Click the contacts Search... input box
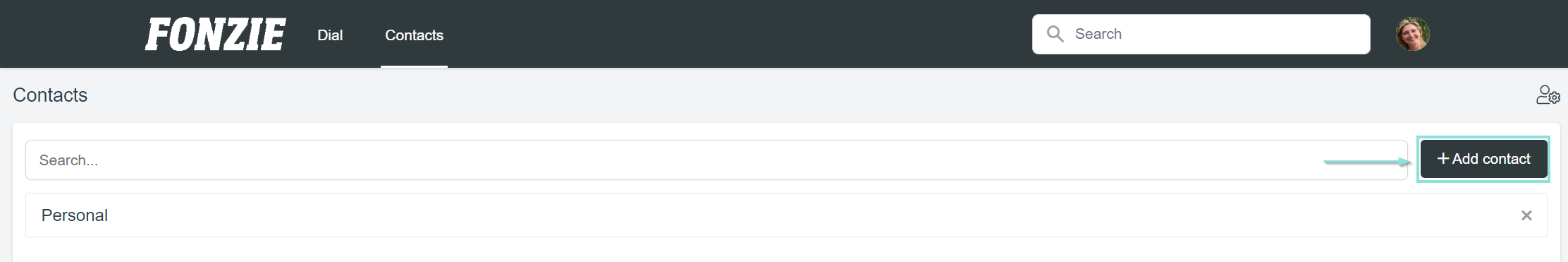Image resolution: width=1568 pixels, height=262 pixels. [716, 160]
